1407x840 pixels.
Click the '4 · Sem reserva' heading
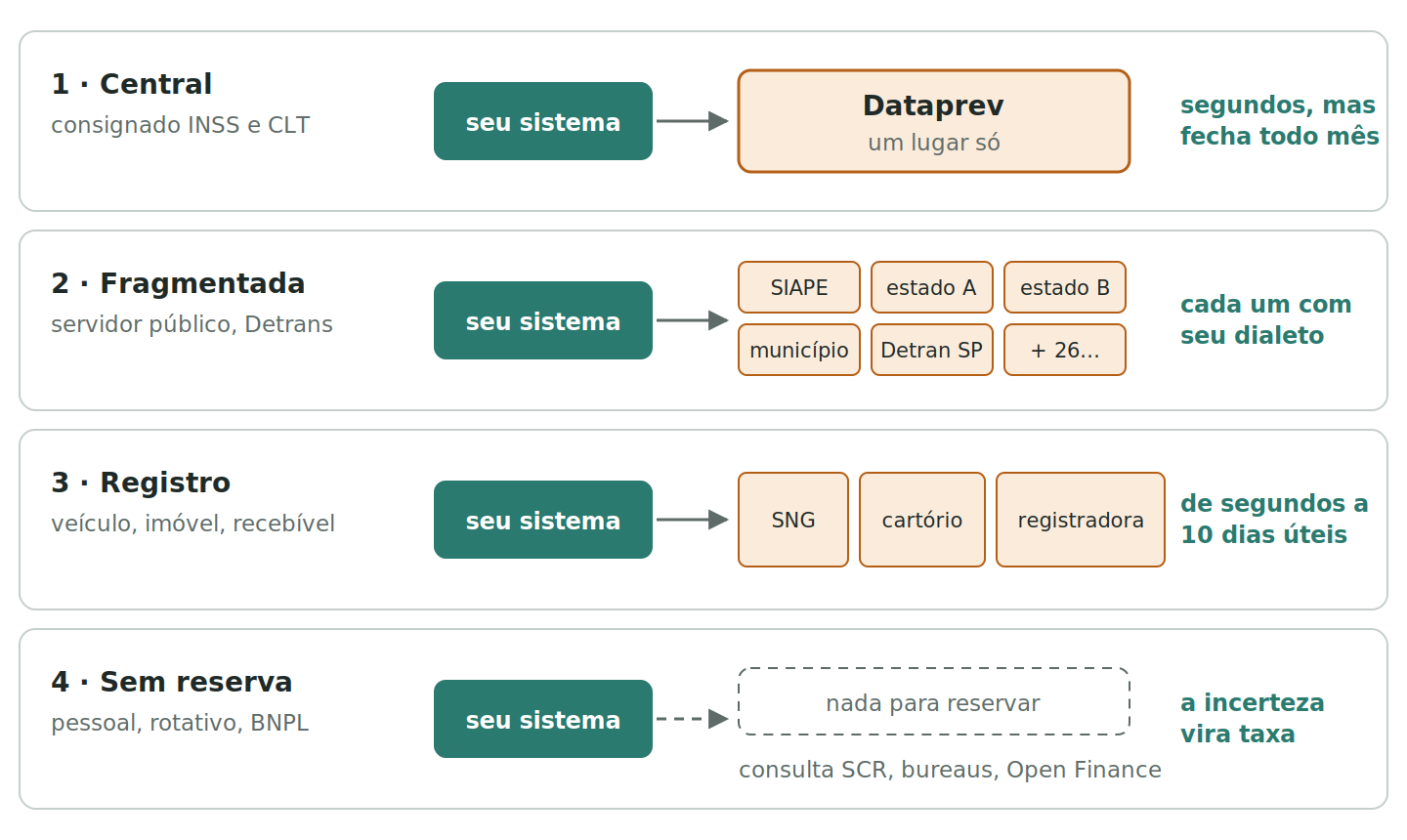pos(172,682)
